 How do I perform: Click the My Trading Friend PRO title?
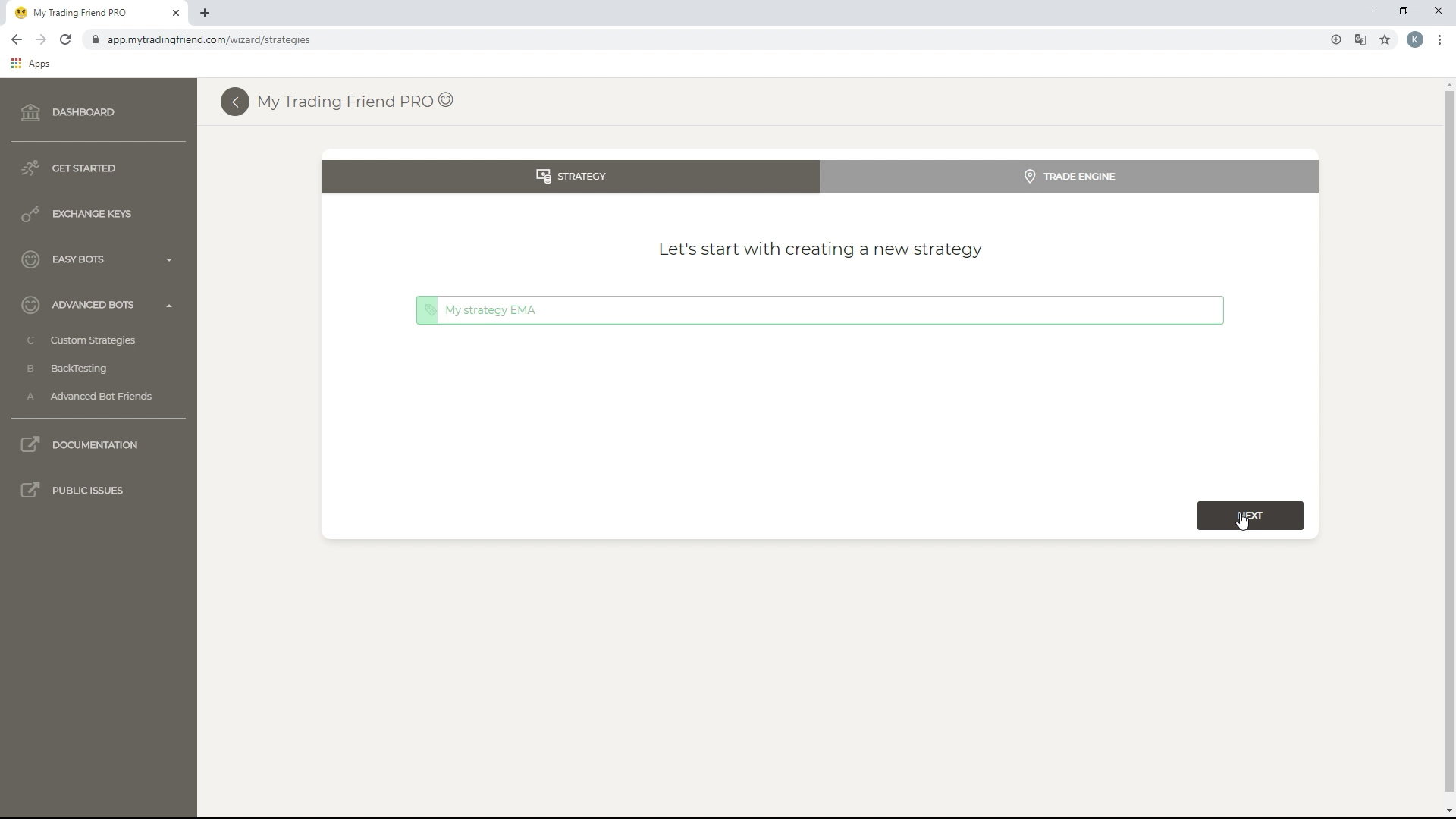point(345,102)
